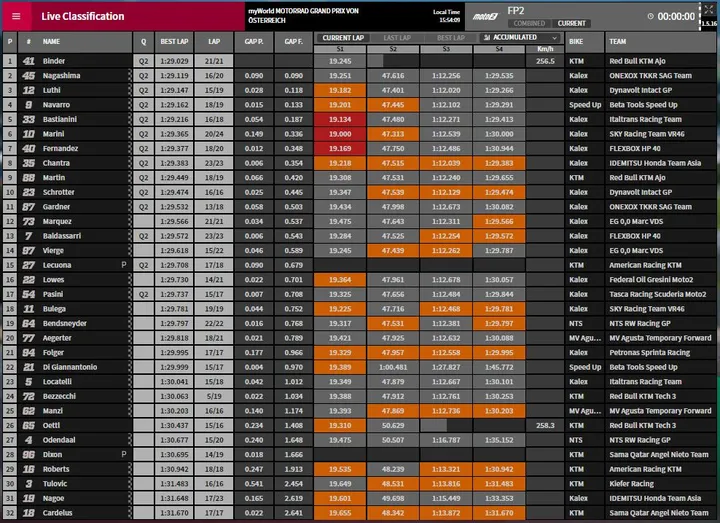Image resolution: width=720 pixels, height=523 pixels.
Task: Click the FP2 session label
Action: (516, 11)
